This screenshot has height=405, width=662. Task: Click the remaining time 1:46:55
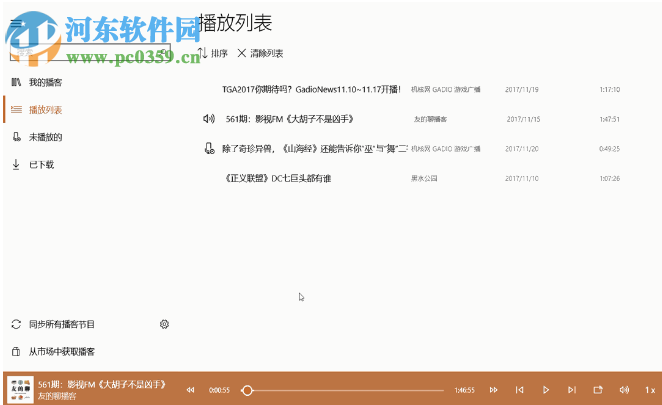(464, 390)
